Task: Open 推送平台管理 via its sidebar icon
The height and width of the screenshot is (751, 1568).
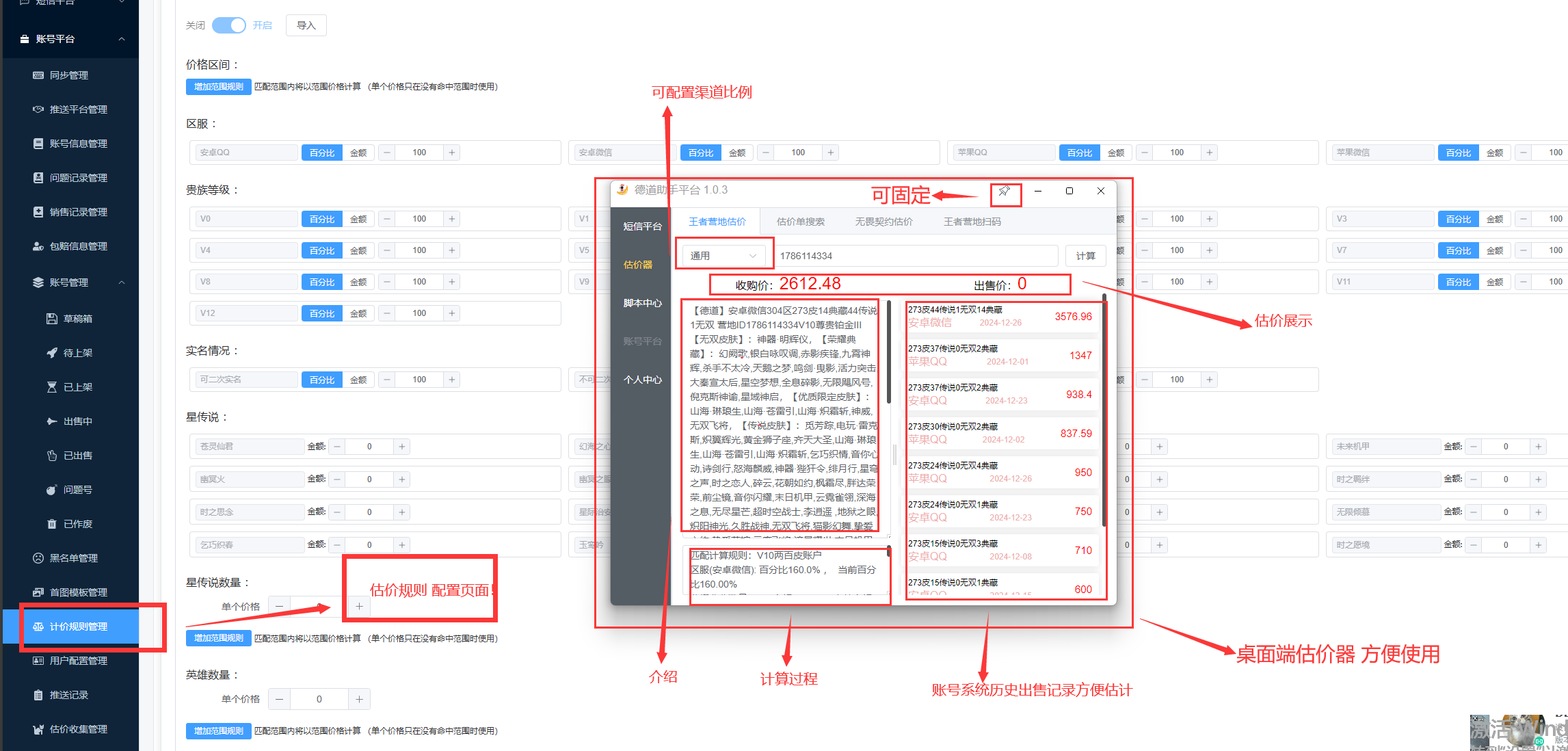Action: pos(38,109)
